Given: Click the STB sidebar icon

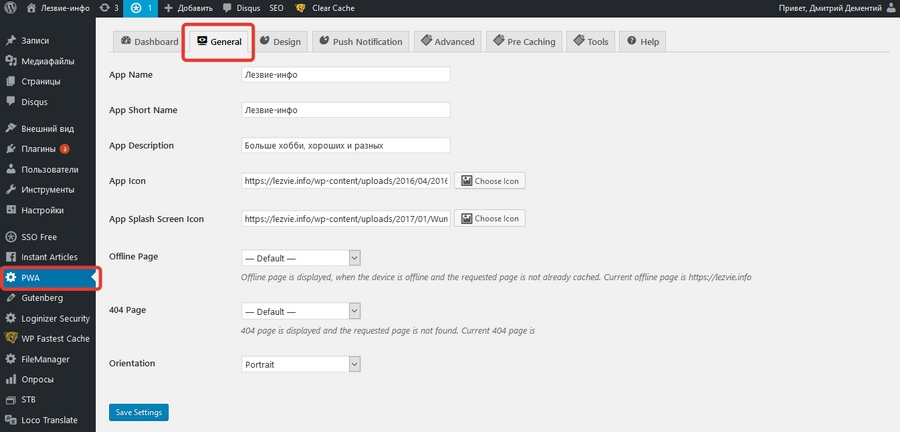Looking at the screenshot, I should (10, 399).
